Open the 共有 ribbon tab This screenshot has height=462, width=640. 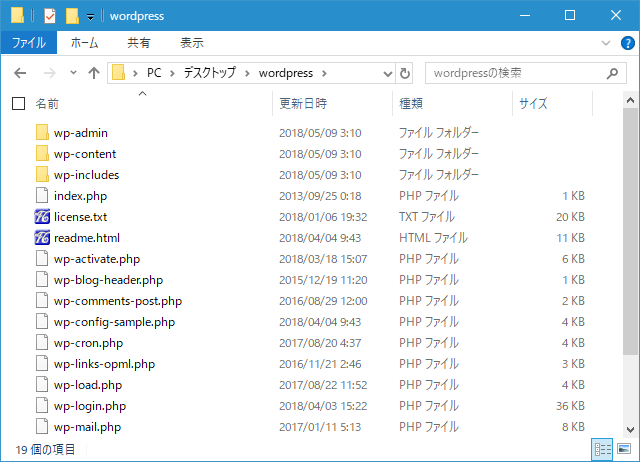coord(139,42)
